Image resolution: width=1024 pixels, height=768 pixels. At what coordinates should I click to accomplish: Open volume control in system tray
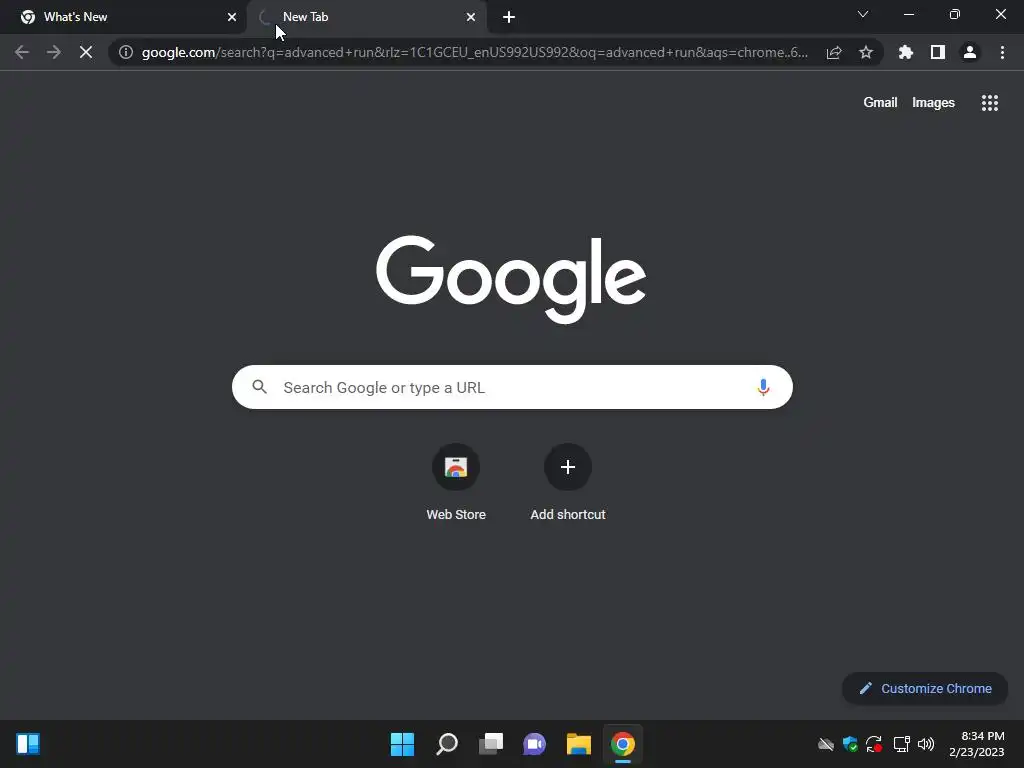tap(926, 744)
